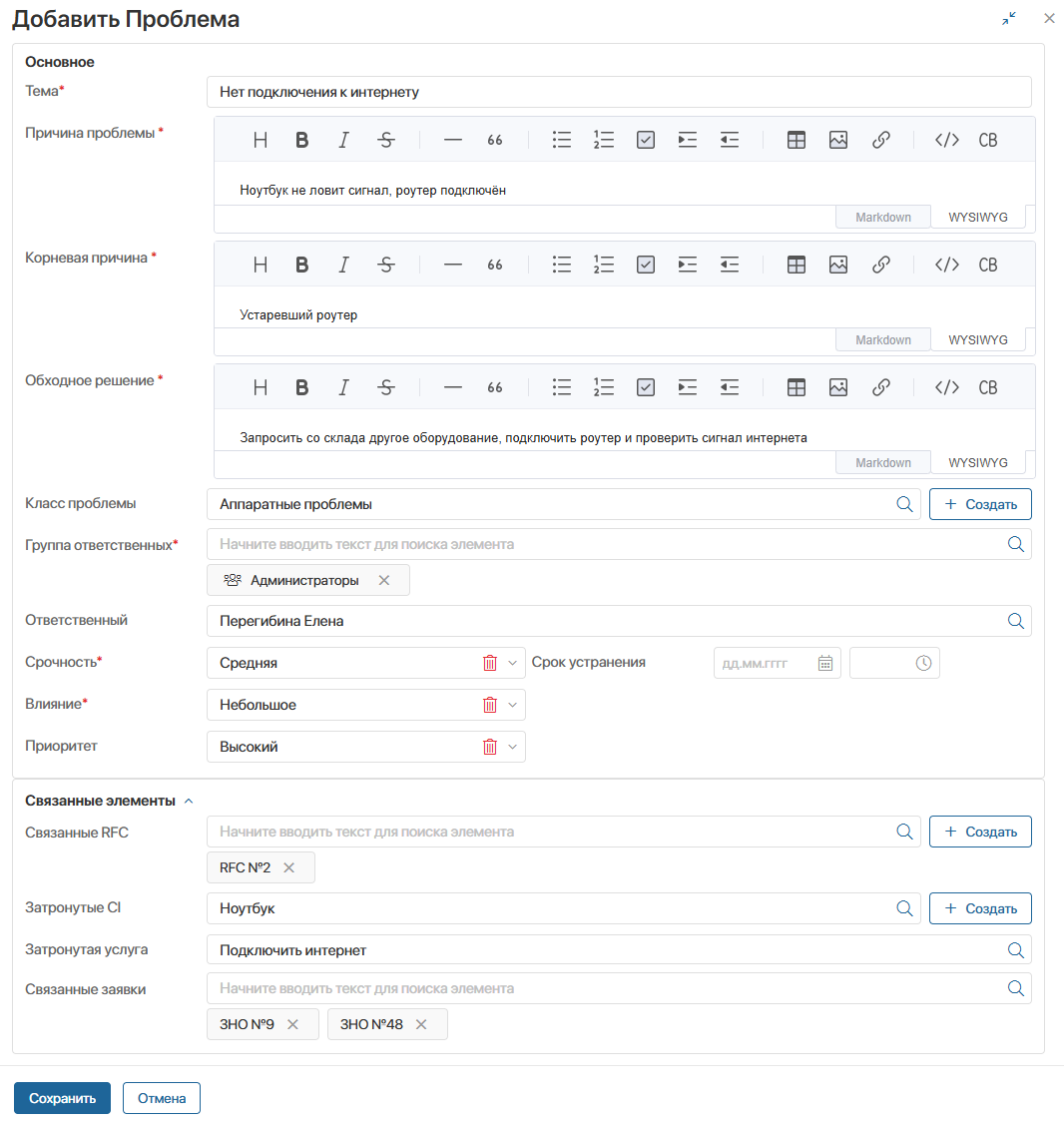Insert horizontal line in Обходное решение editor
Image resolution: width=1064 pixels, height=1123 pixels.
tap(453, 387)
